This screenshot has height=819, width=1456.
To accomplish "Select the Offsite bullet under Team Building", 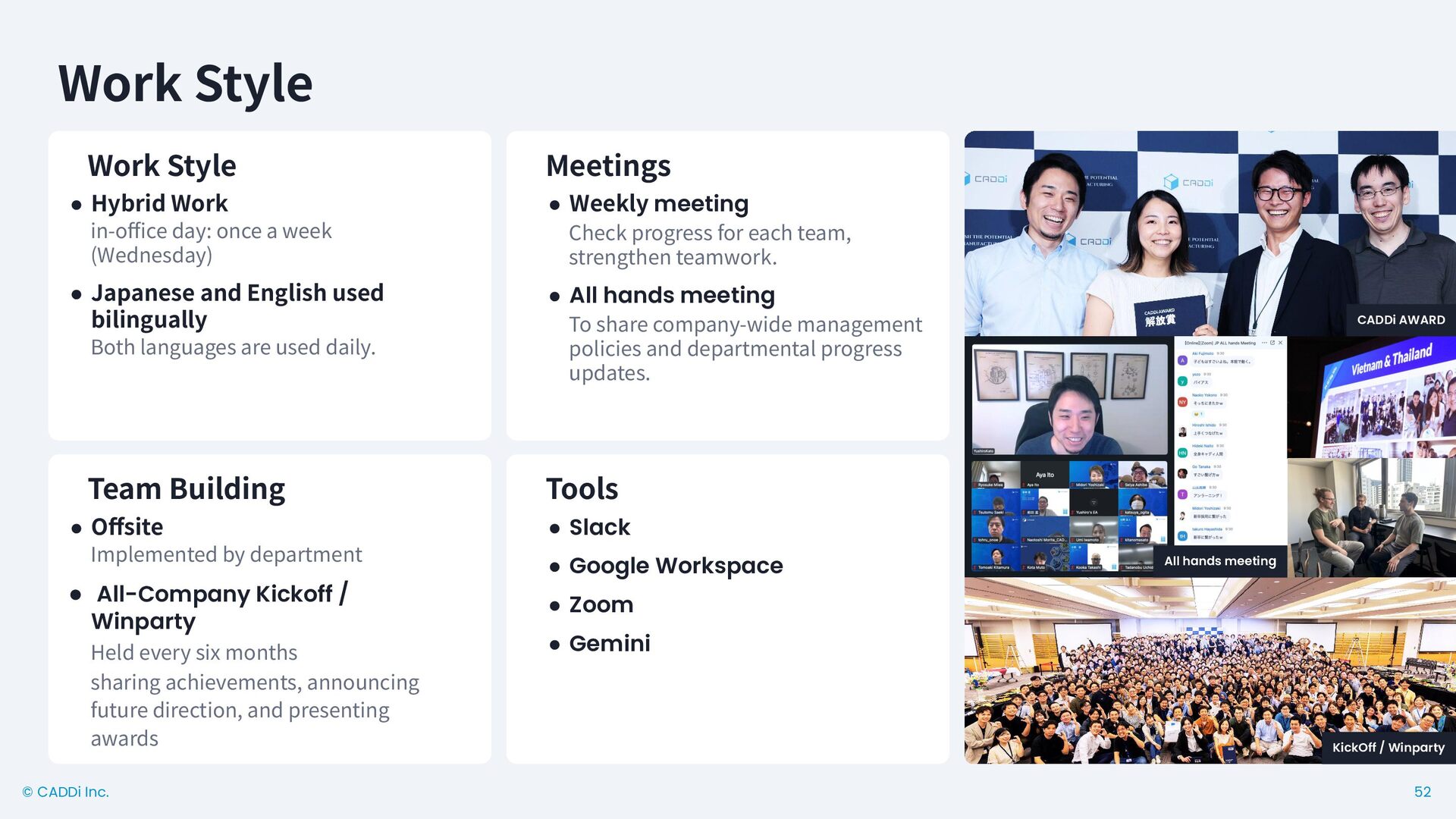I will pyautogui.click(x=127, y=526).
